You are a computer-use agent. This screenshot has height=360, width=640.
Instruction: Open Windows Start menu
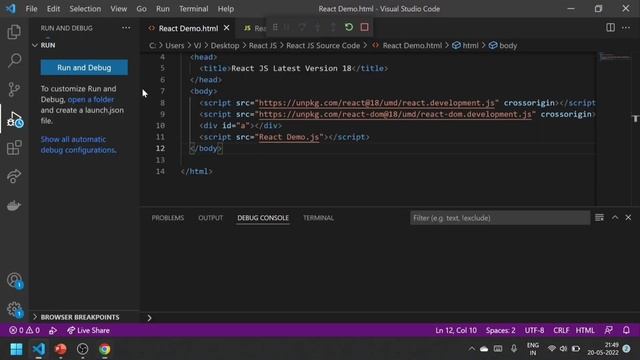(x=16, y=349)
